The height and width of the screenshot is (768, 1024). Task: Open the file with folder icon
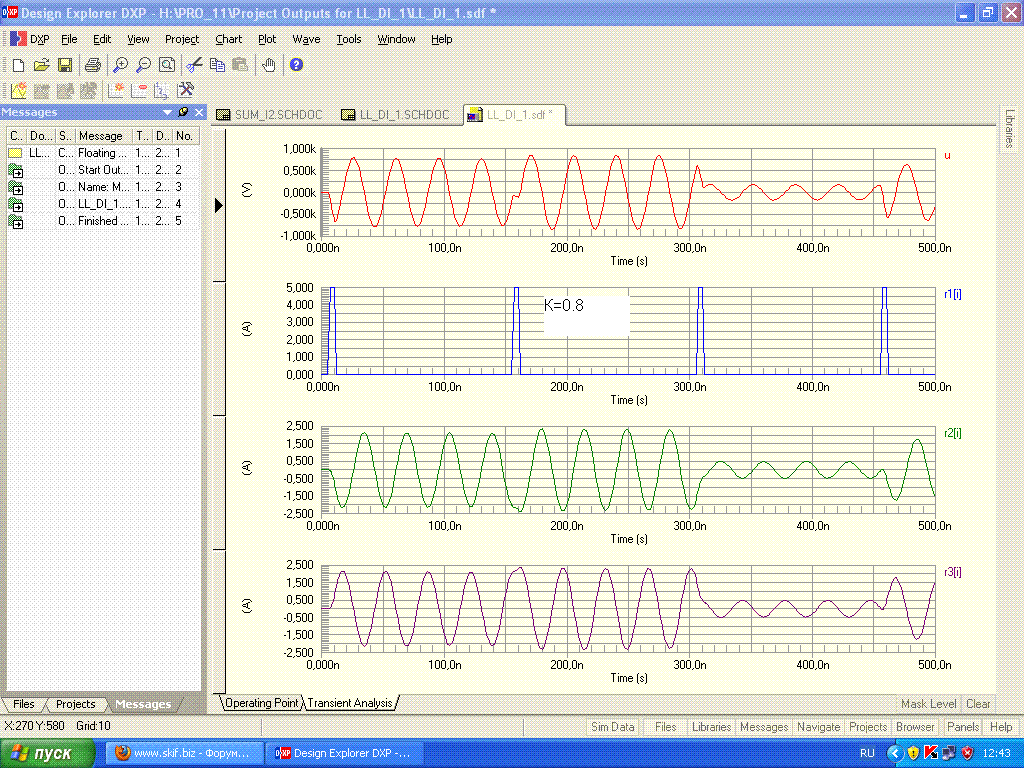tap(41, 65)
